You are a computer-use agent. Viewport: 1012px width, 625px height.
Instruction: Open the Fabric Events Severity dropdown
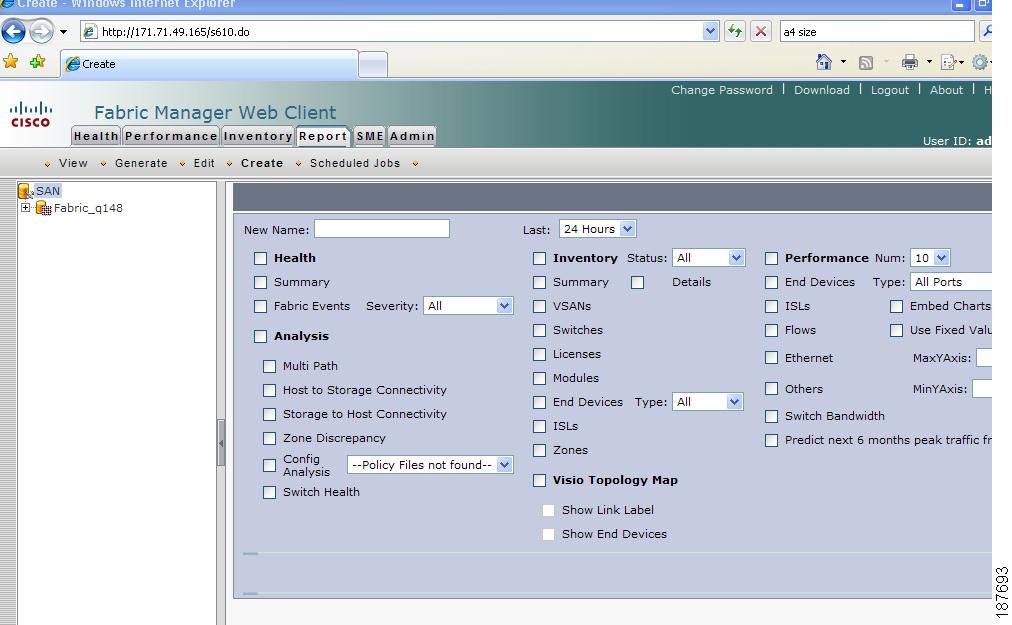pyautogui.click(x=468, y=306)
